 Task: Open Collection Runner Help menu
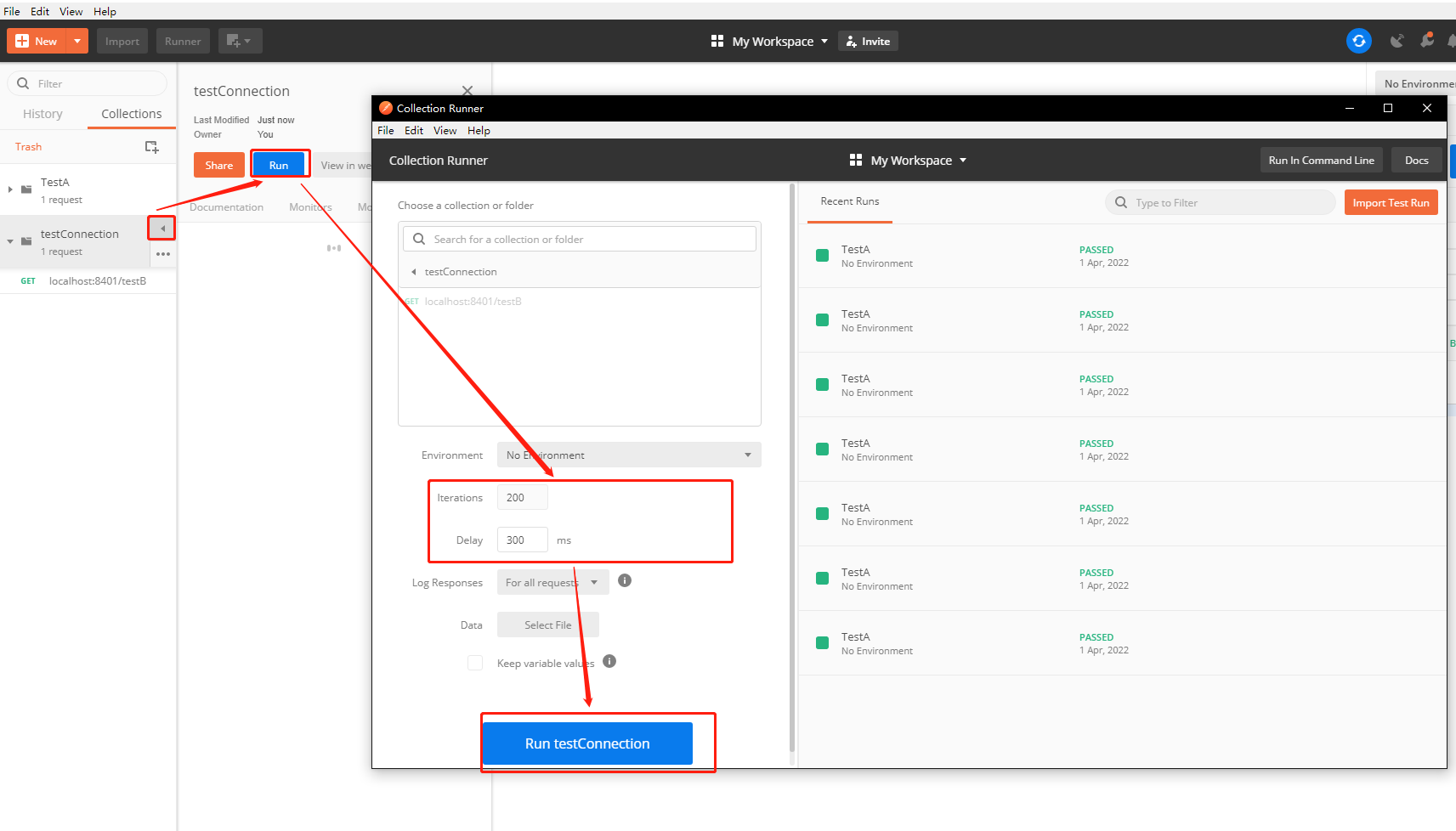[479, 131]
